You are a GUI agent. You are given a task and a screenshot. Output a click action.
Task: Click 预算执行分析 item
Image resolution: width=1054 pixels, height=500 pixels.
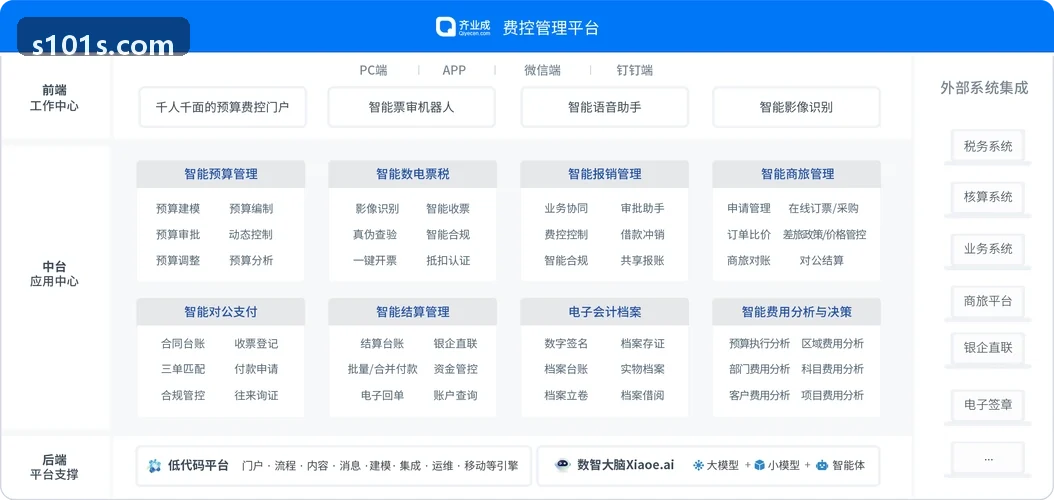760,343
